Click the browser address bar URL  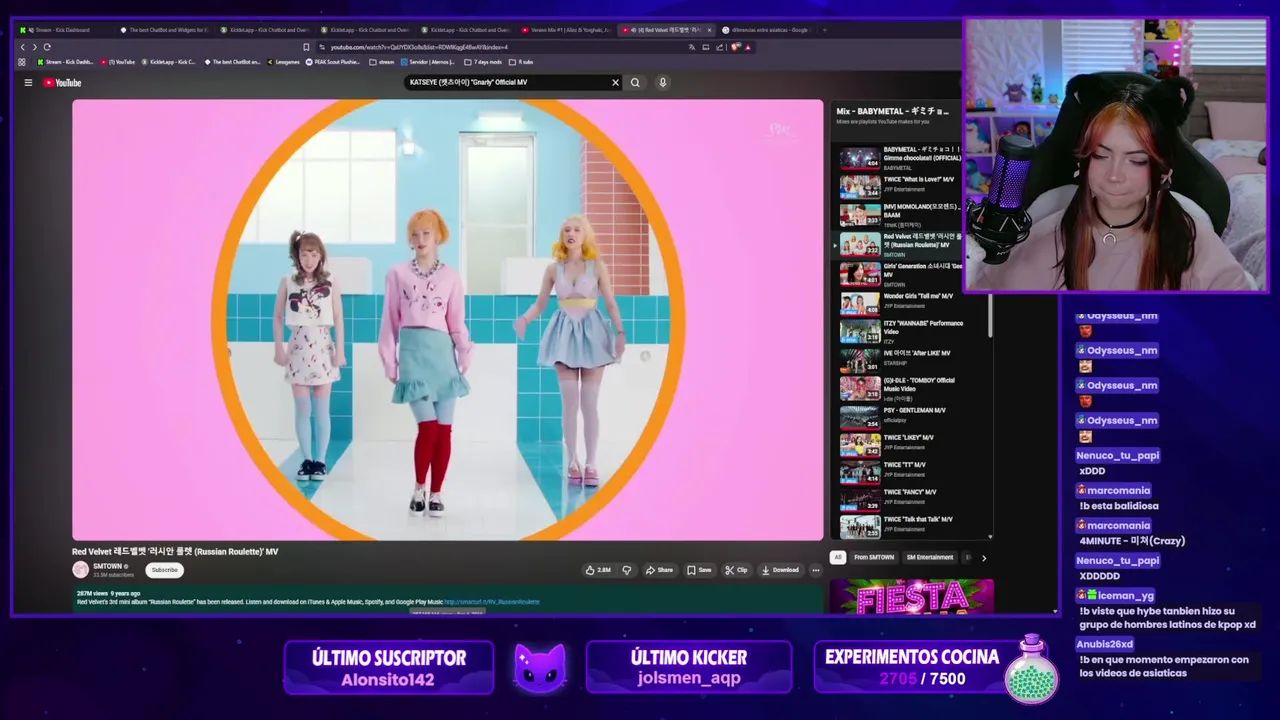coord(420,47)
